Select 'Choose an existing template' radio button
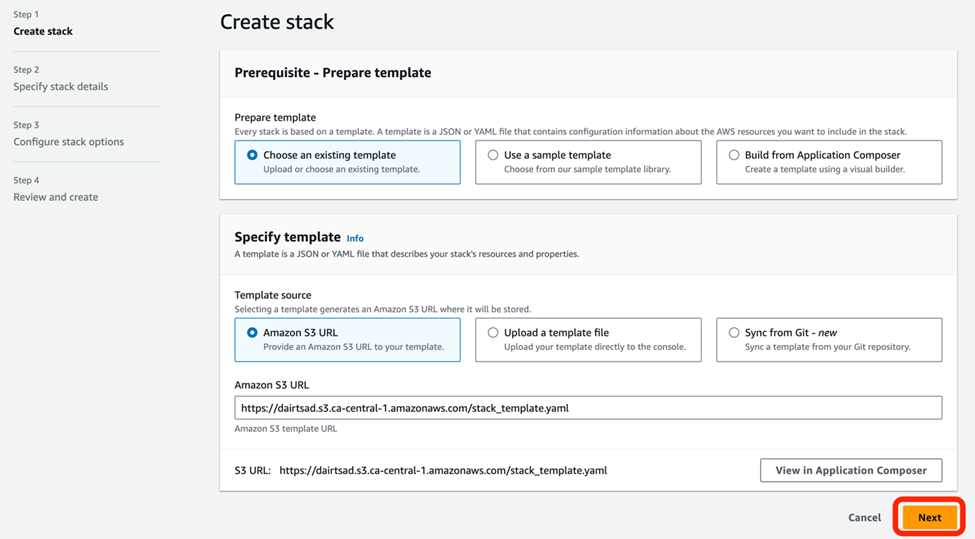This screenshot has height=539, width=975. tap(252, 155)
